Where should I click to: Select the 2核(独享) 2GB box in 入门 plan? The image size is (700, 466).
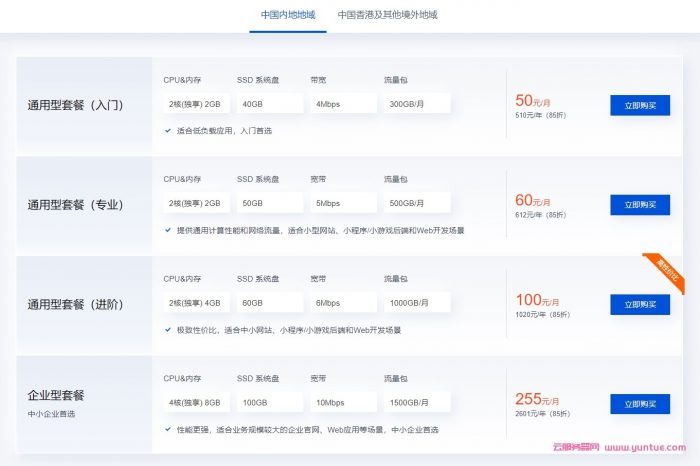click(x=193, y=104)
